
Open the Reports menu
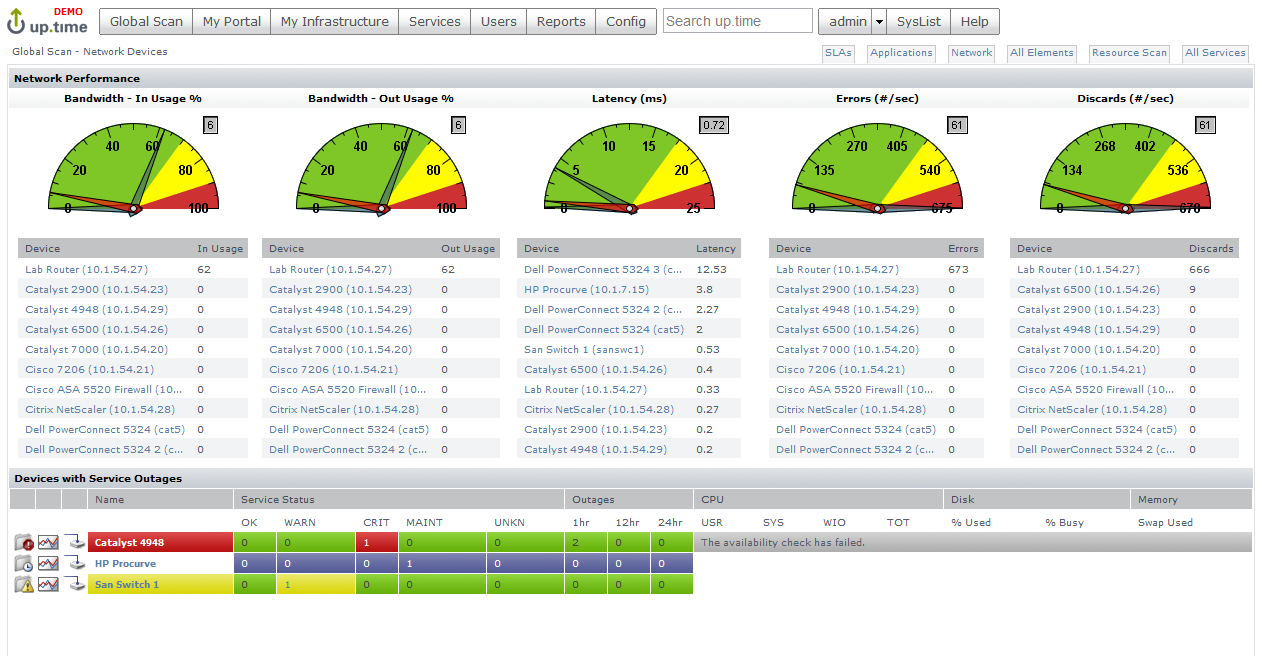click(561, 21)
